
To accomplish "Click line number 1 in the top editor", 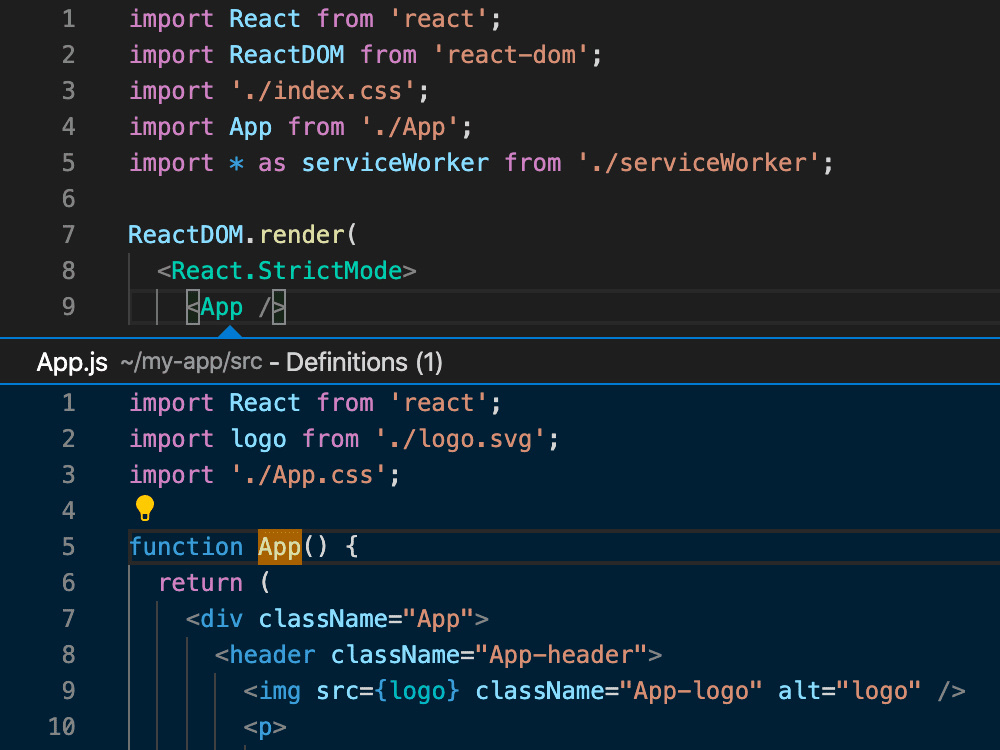I will (67, 18).
